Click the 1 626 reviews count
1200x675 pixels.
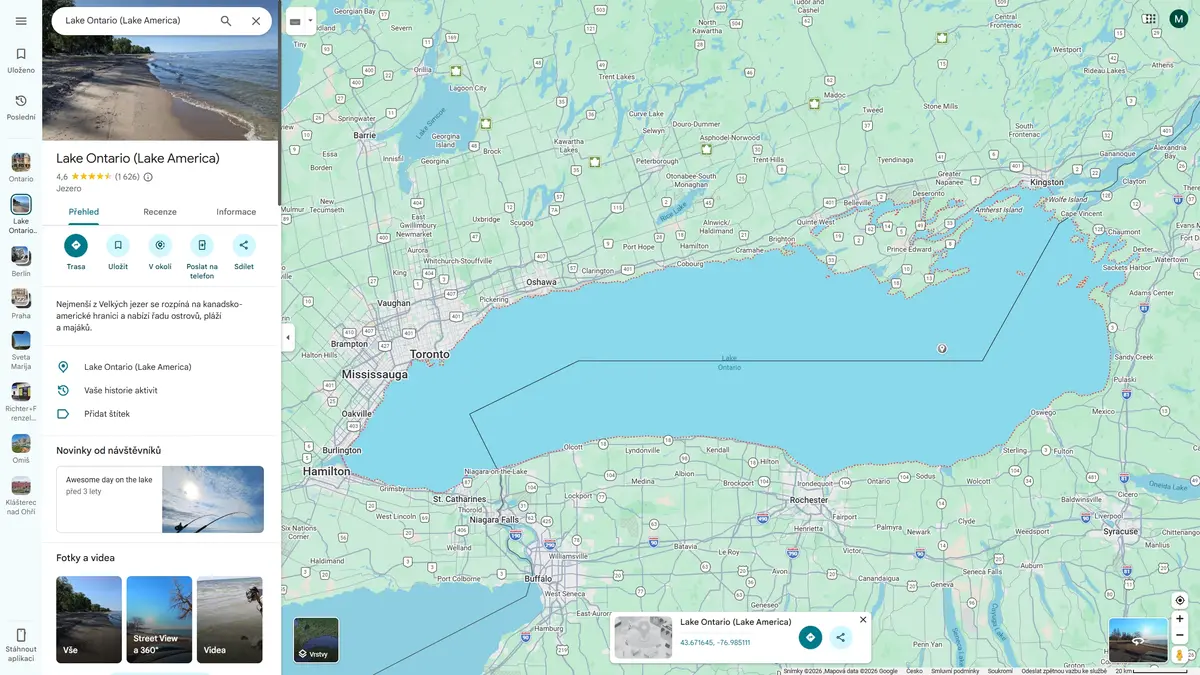(x=127, y=177)
